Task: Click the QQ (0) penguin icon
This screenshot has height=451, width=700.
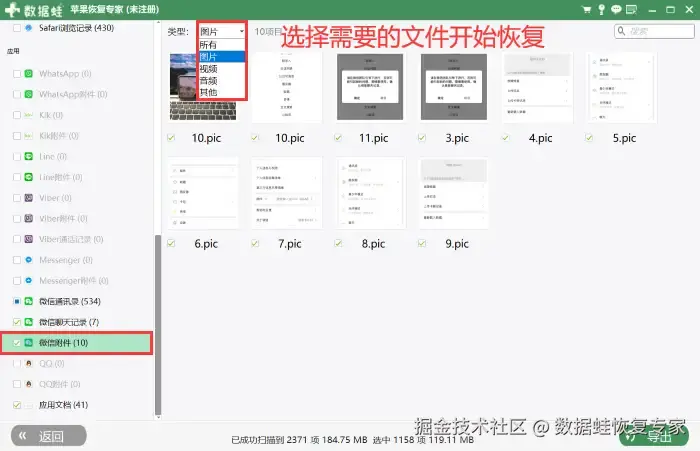Action: point(29,363)
